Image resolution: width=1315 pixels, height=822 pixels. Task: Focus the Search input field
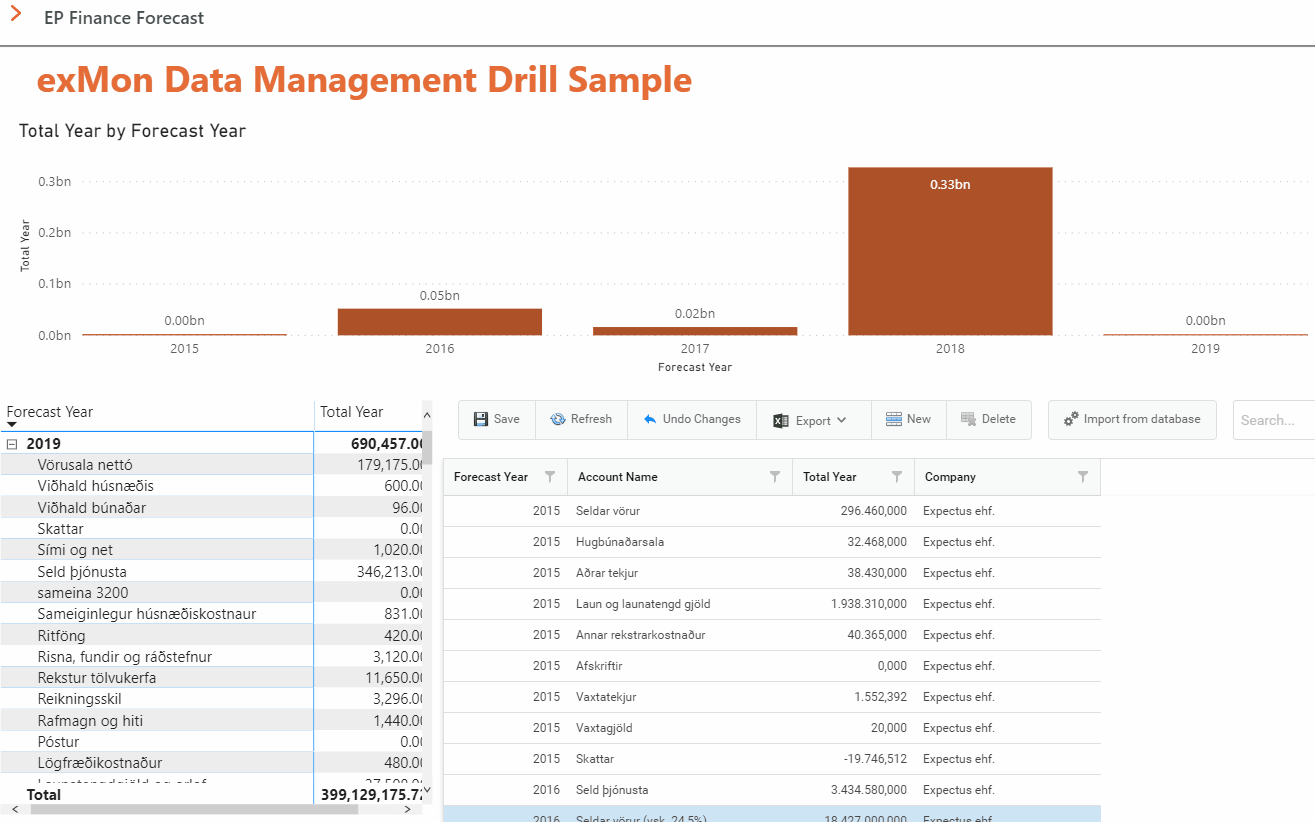[x=1274, y=420]
